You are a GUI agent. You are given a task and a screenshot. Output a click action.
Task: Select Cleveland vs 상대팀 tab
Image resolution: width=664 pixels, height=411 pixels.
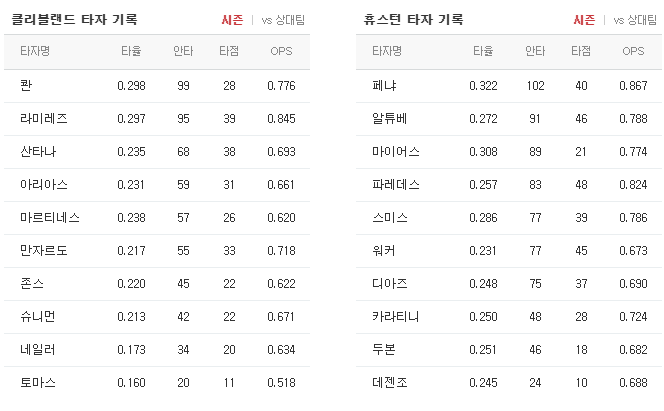point(283,20)
